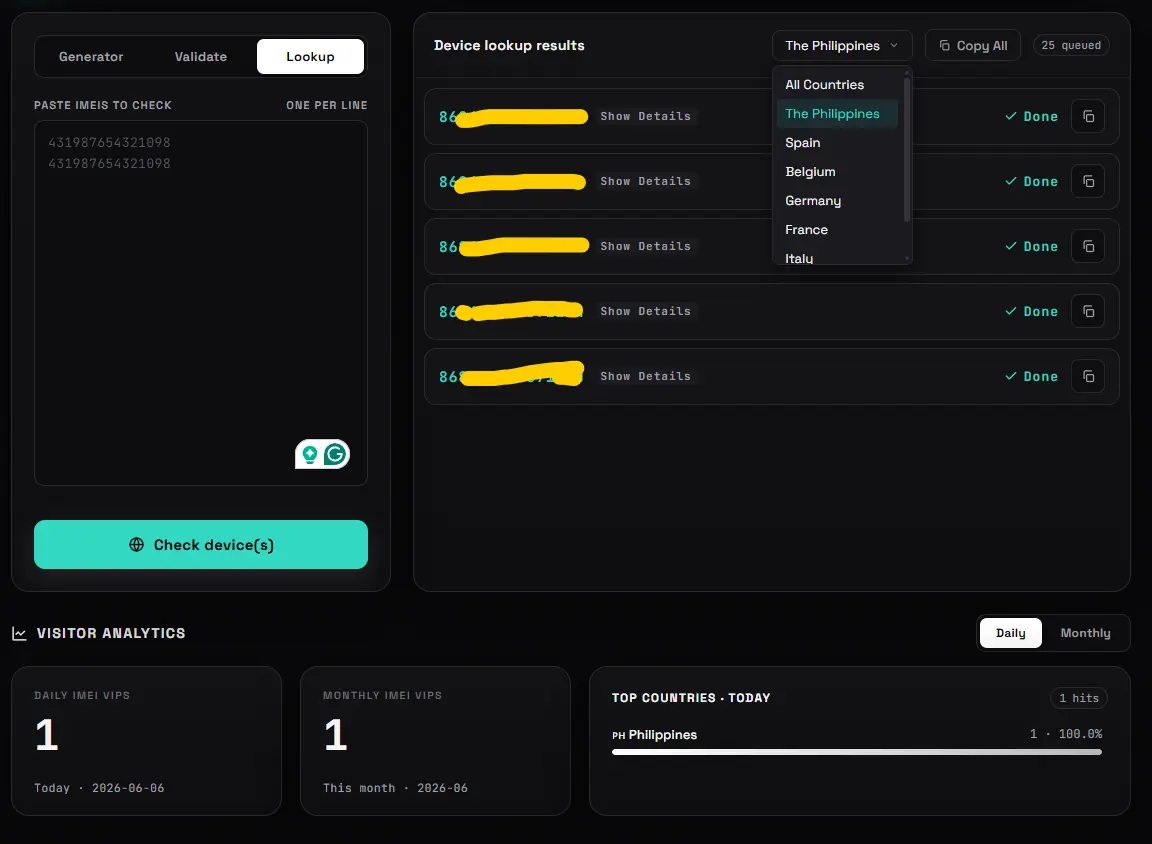The height and width of the screenshot is (844, 1152).
Task: Copy the fifth lookup result row
Action: (x=1088, y=376)
